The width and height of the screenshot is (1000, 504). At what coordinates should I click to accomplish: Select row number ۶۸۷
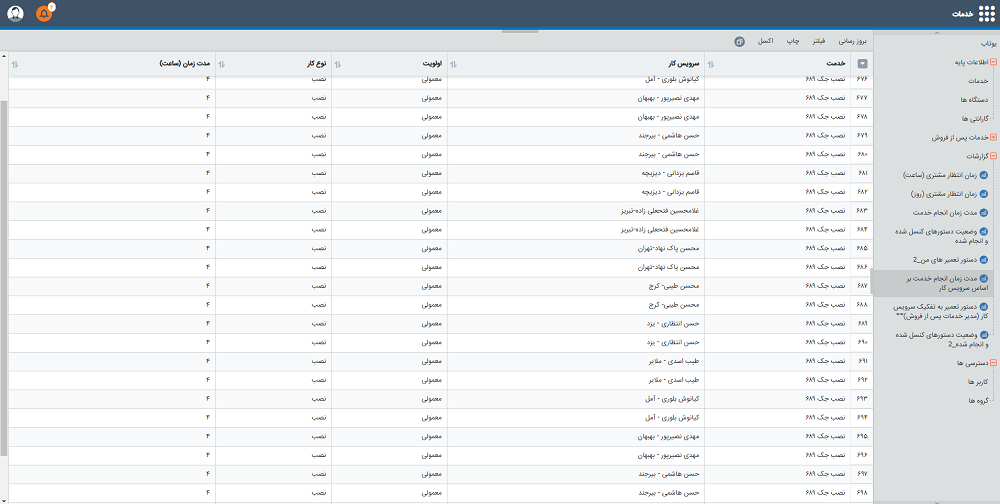tap(863, 286)
